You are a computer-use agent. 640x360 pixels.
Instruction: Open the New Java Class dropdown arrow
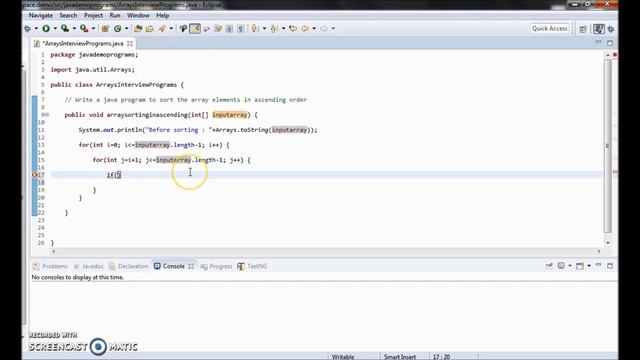[x=126, y=29]
